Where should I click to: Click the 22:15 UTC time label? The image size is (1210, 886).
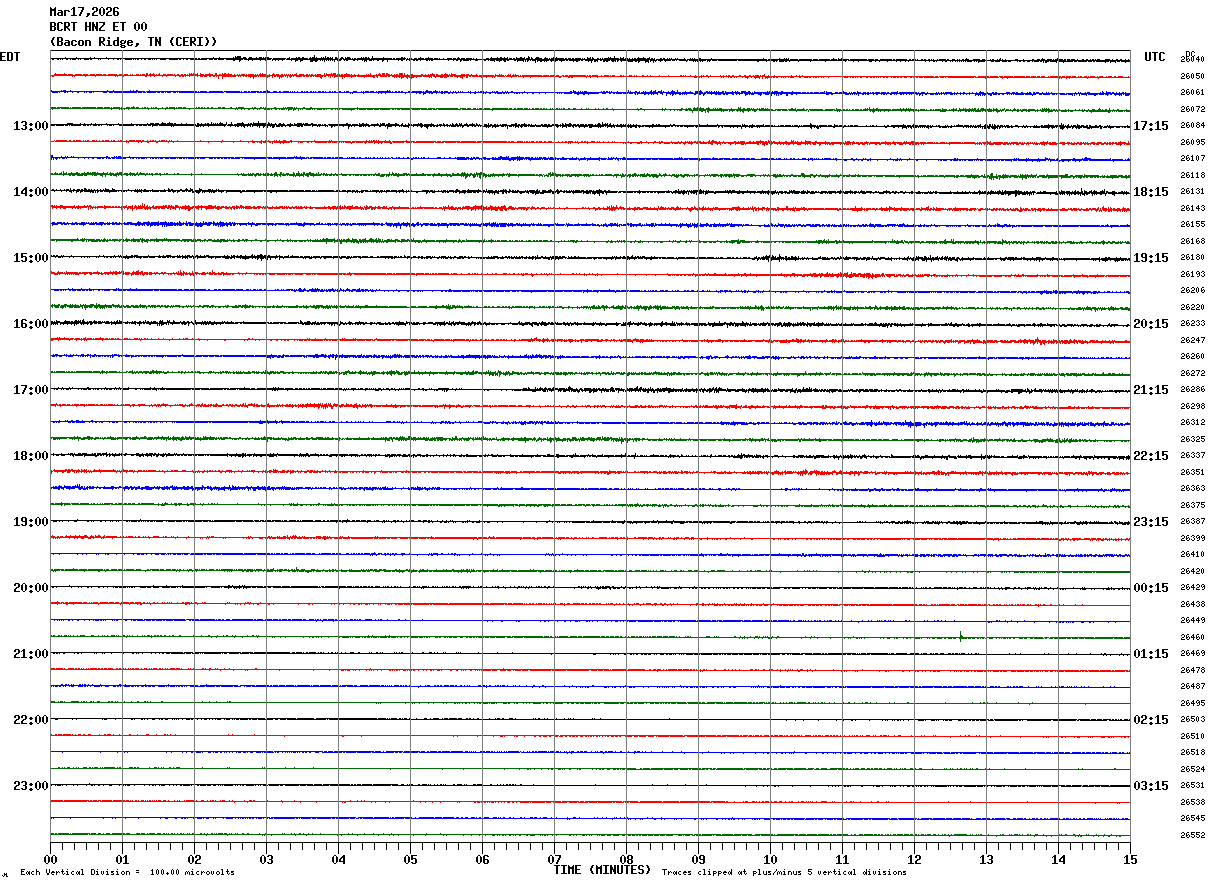tap(1151, 456)
